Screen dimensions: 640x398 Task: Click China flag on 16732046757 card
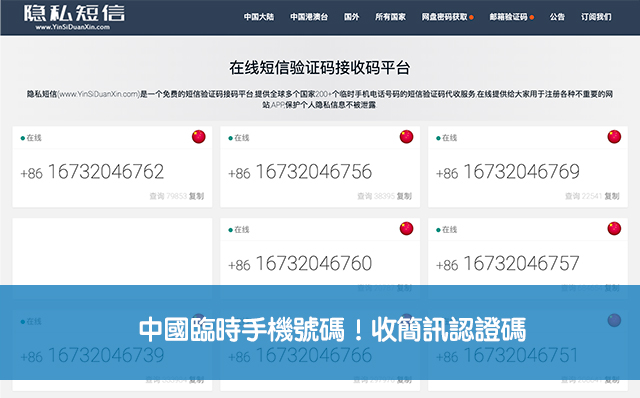pos(614,229)
